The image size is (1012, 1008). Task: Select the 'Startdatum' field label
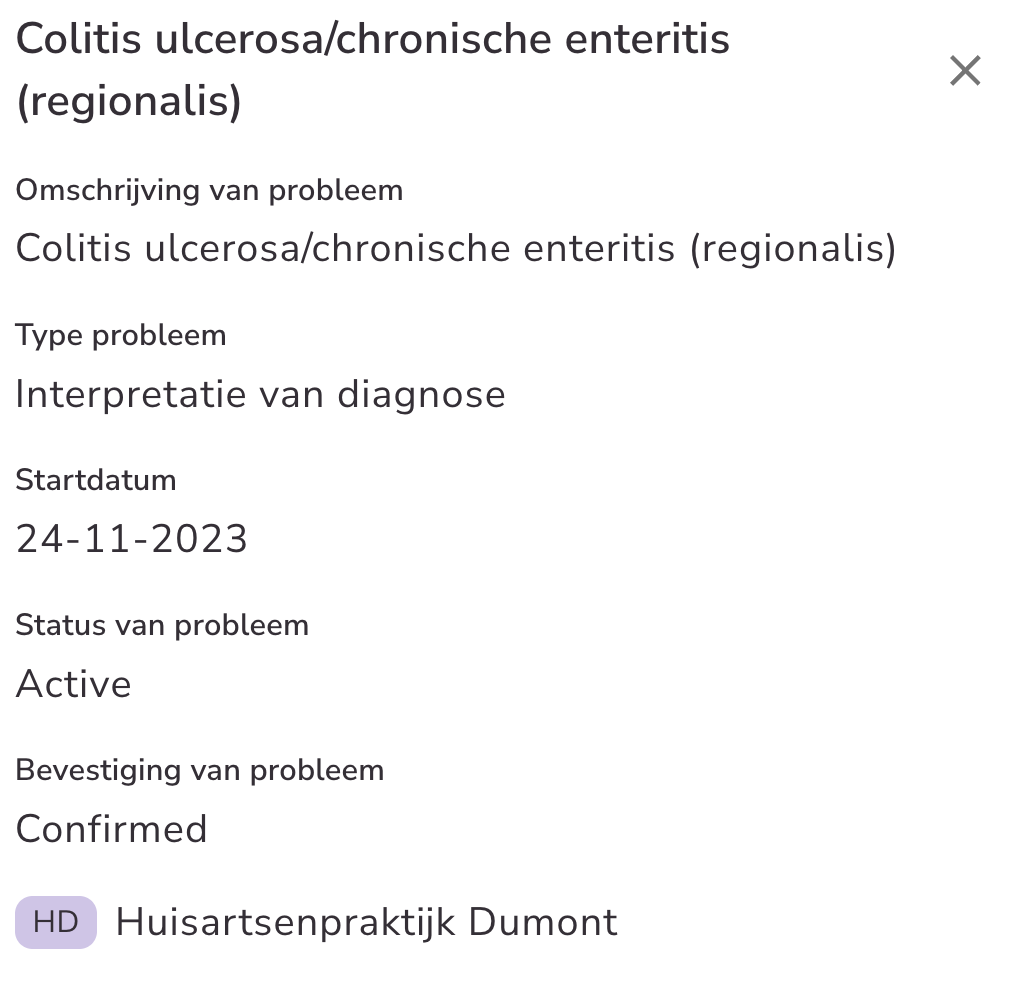pyautogui.click(x=96, y=480)
